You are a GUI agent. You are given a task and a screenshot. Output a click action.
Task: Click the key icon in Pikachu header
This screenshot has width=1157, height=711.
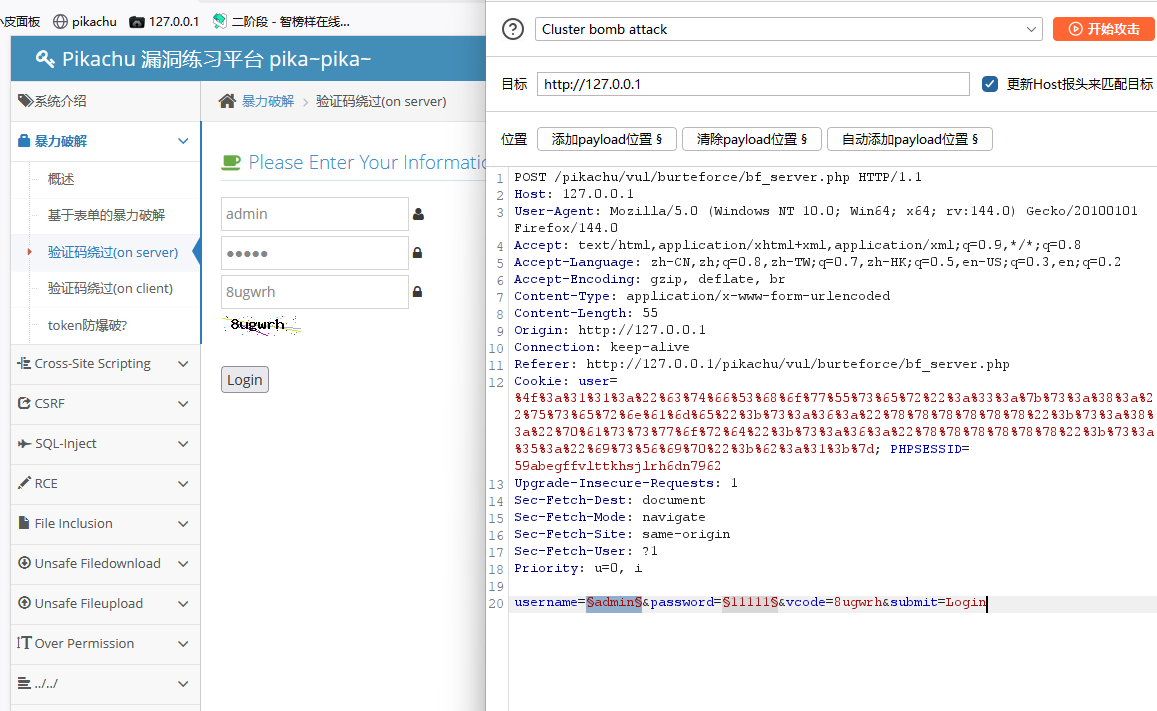tap(45, 59)
